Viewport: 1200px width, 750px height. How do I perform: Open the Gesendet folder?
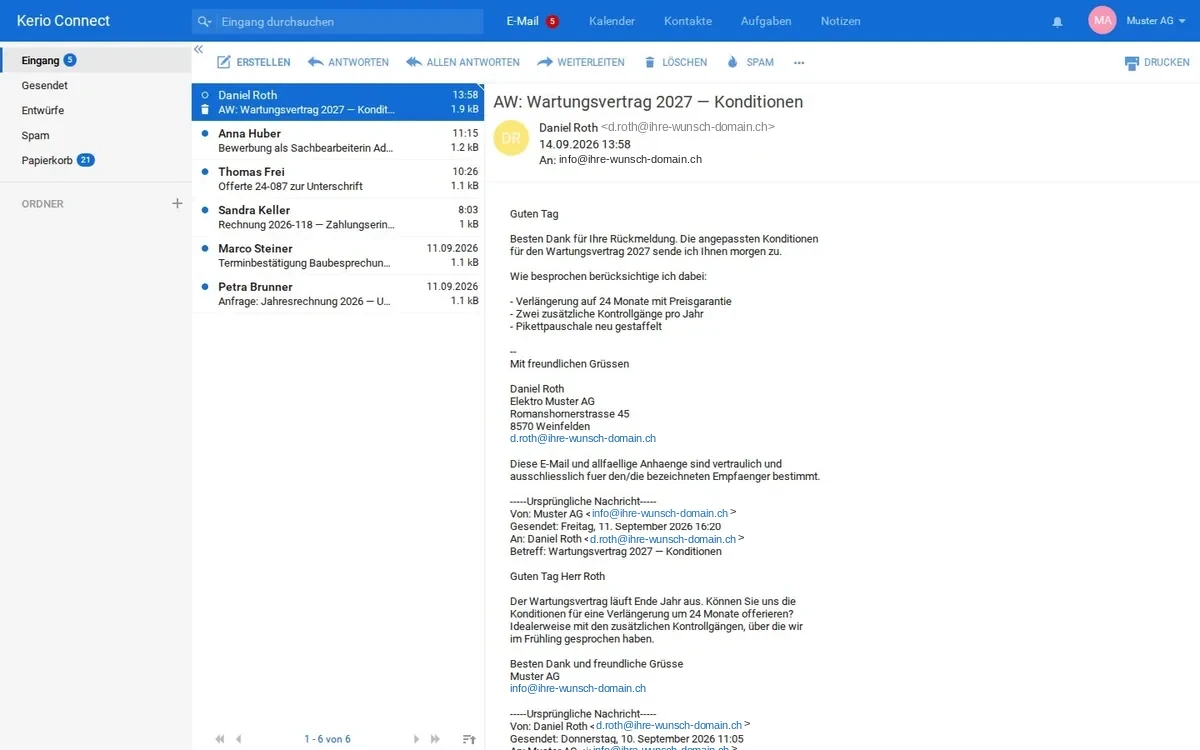pos(95,85)
